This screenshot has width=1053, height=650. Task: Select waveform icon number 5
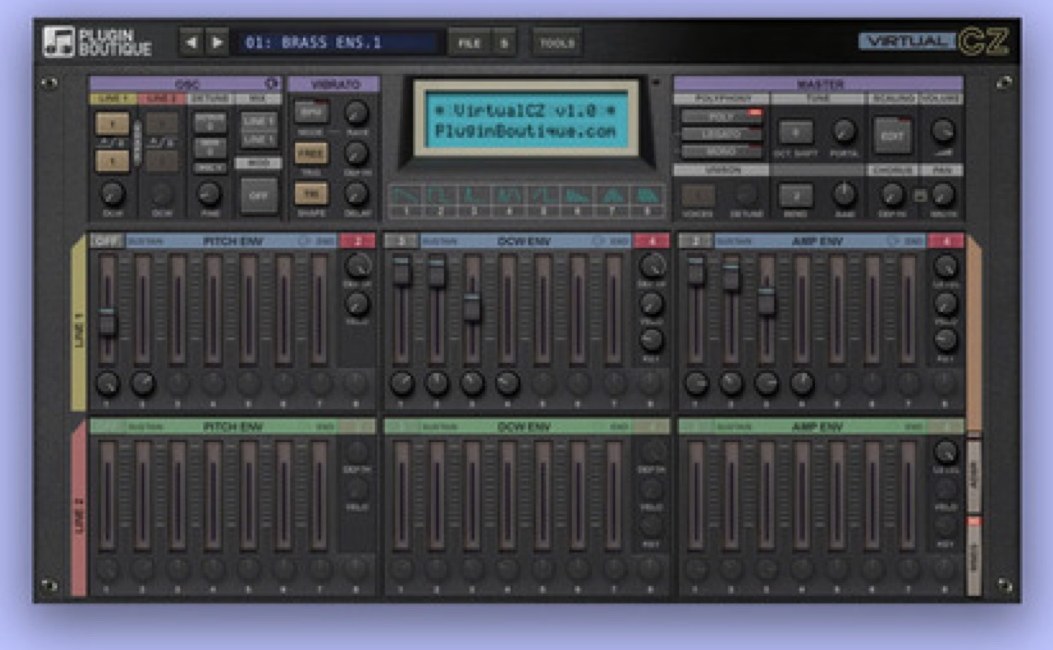coord(543,200)
